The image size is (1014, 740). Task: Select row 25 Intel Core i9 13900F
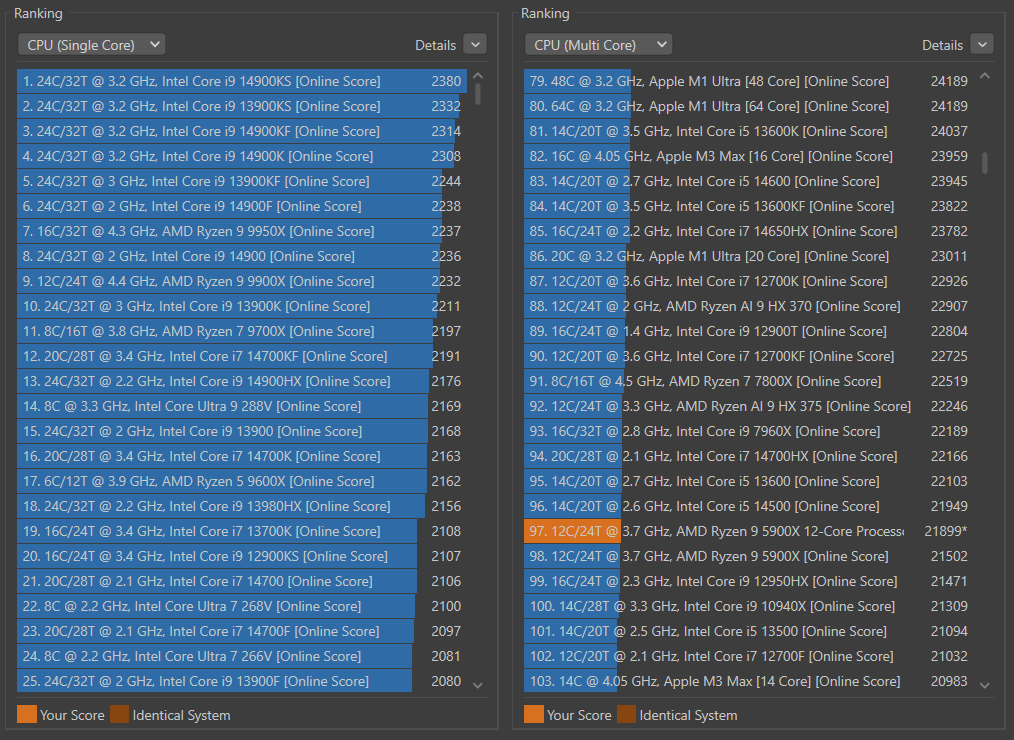[242, 681]
